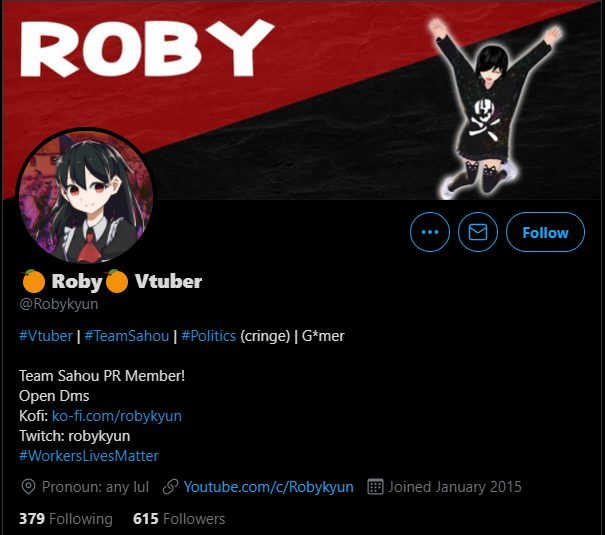Click the @Robykyun handle text
This screenshot has height=535, width=605.
coord(59,304)
